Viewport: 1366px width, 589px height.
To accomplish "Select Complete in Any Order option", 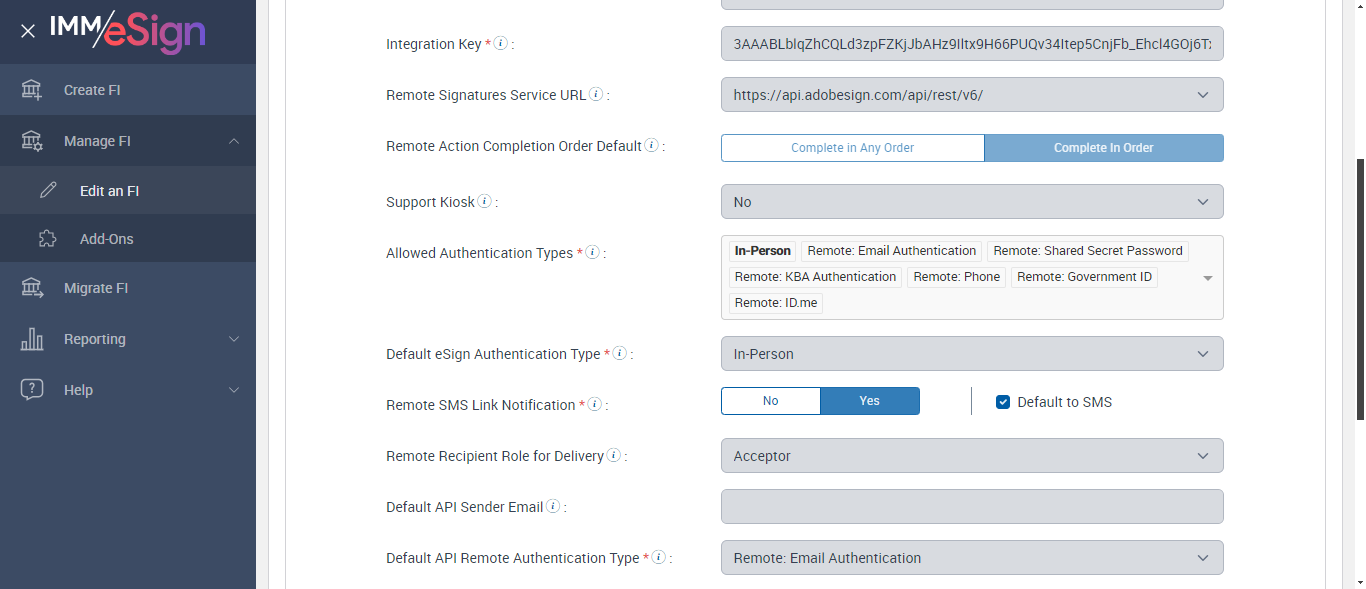I will point(852,148).
